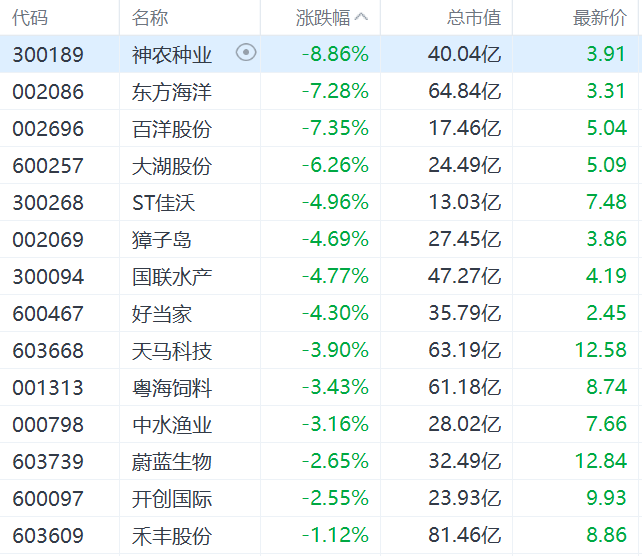Click the -3.90% change value
642x556 pixels.
pos(335,350)
